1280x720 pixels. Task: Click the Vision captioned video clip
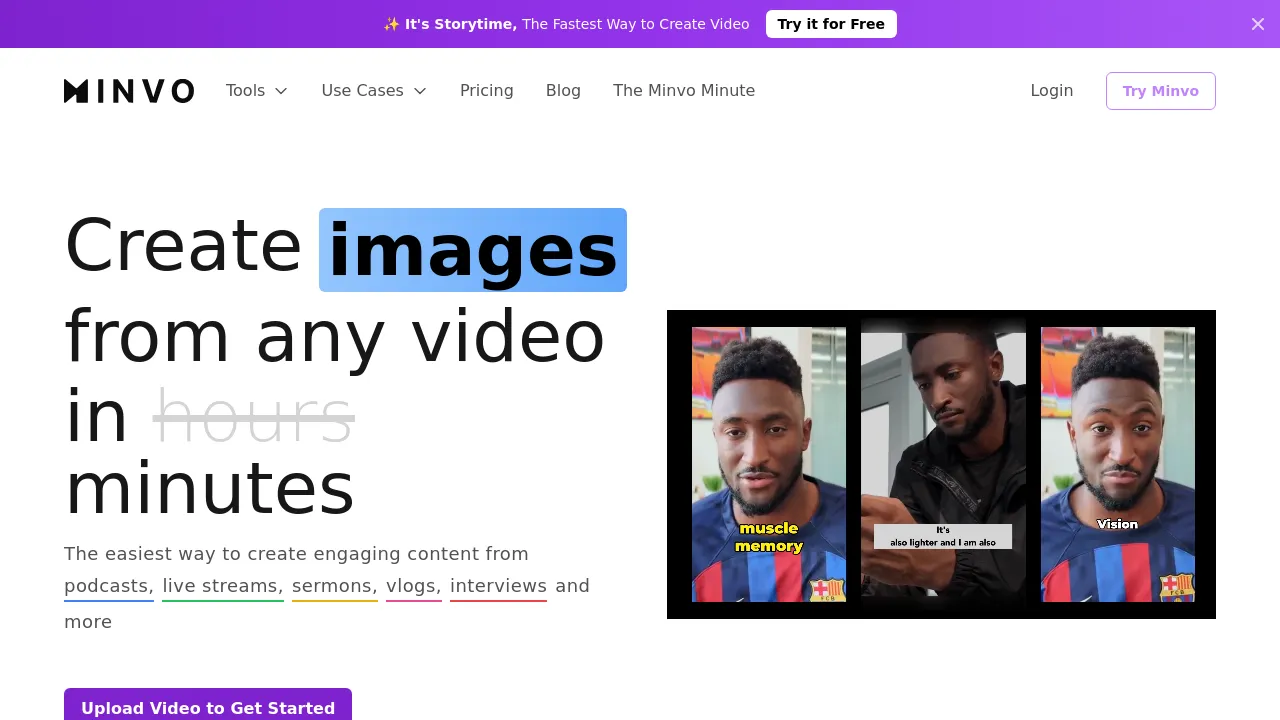[1118, 464]
